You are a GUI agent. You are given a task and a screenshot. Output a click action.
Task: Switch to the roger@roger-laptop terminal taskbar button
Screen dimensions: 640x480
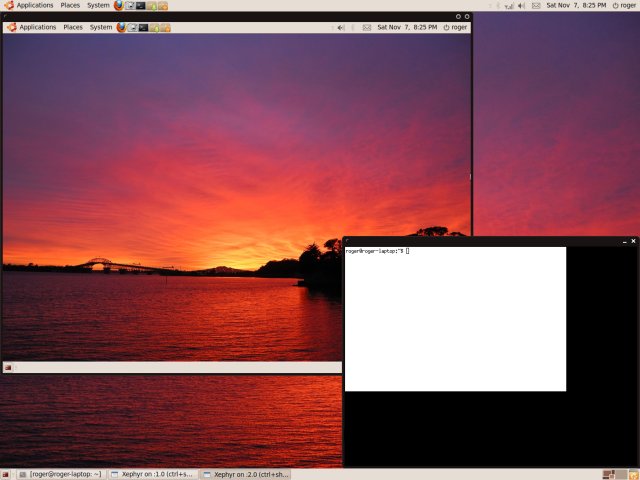(x=60, y=474)
